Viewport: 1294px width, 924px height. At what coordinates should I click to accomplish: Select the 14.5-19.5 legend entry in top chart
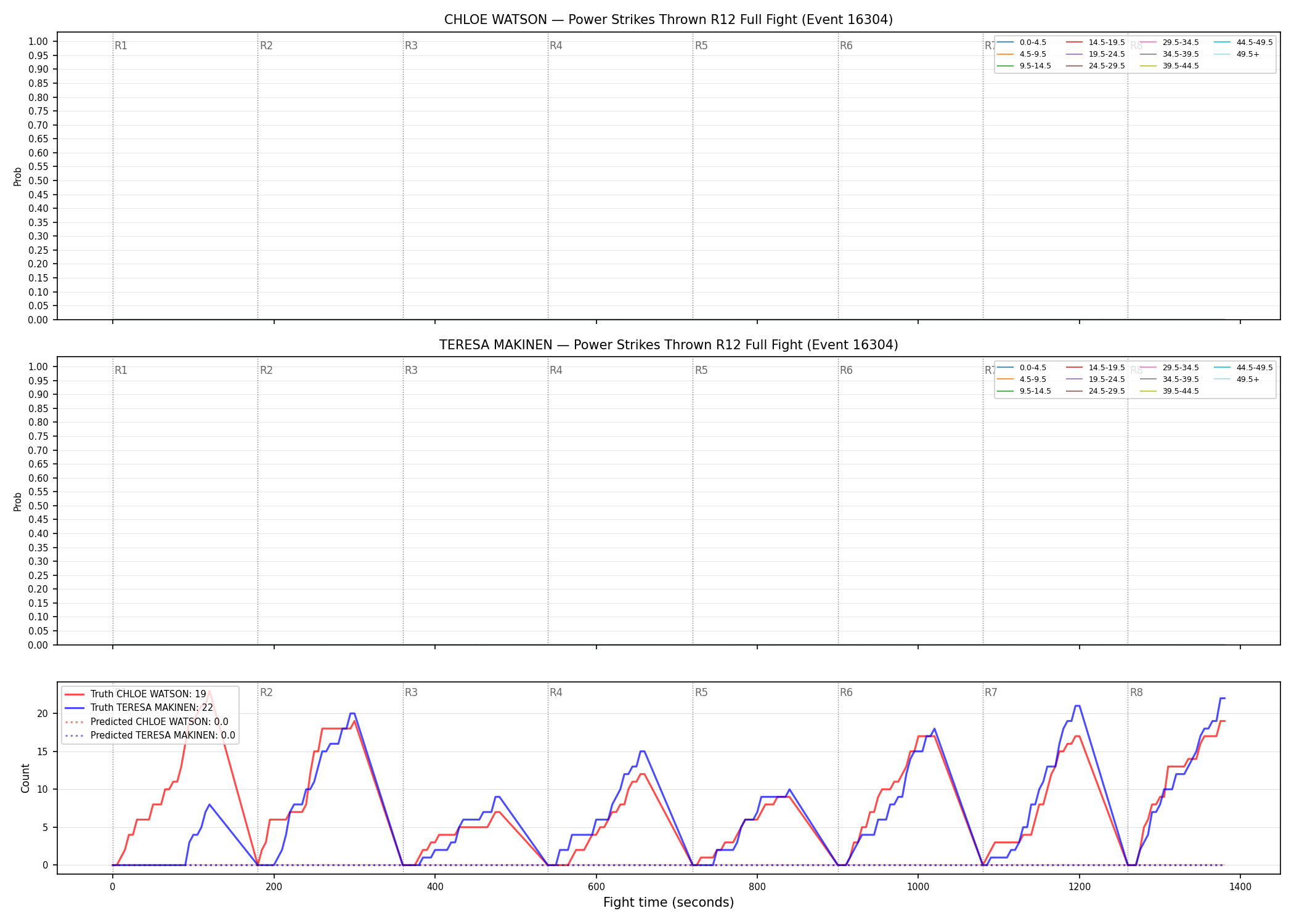coord(1096,43)
